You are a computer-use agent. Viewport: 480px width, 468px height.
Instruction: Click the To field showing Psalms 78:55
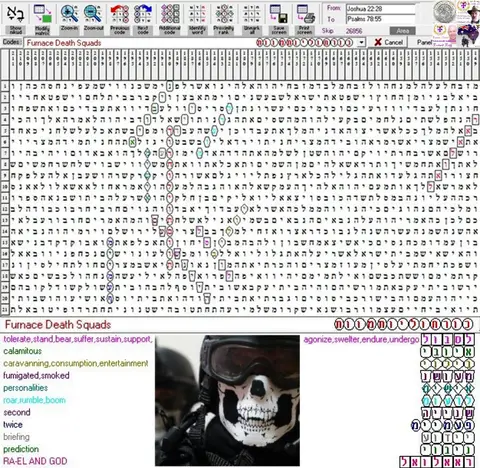coord(381,19)
